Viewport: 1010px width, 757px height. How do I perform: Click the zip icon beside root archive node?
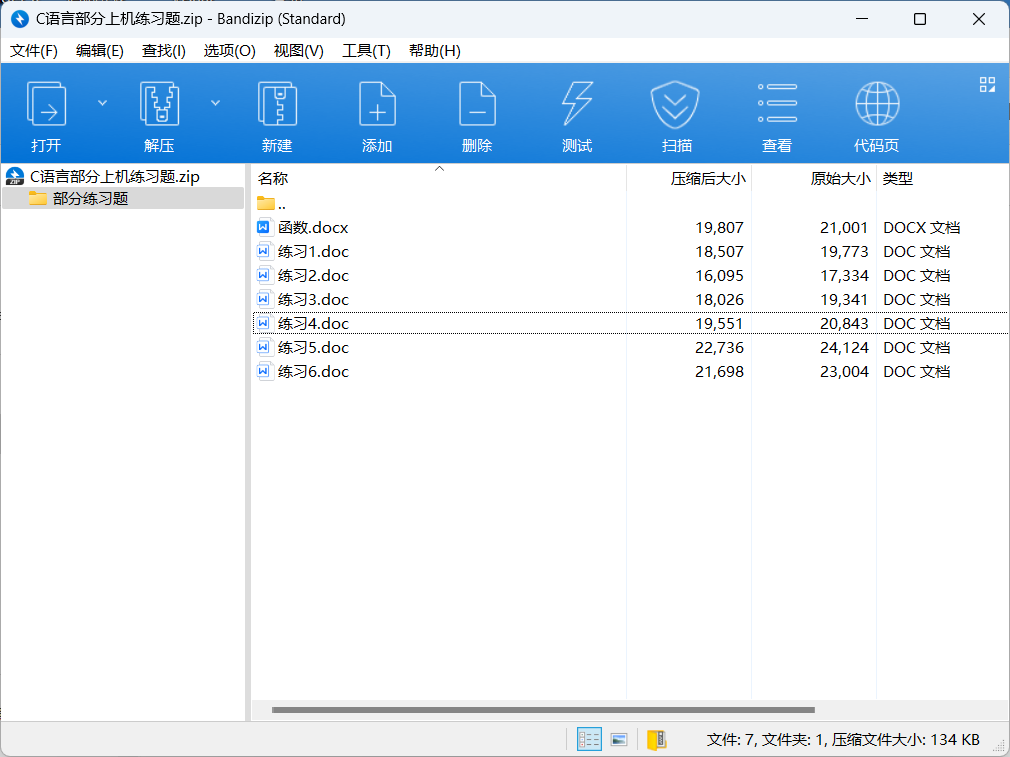click(x=15, y=176)
